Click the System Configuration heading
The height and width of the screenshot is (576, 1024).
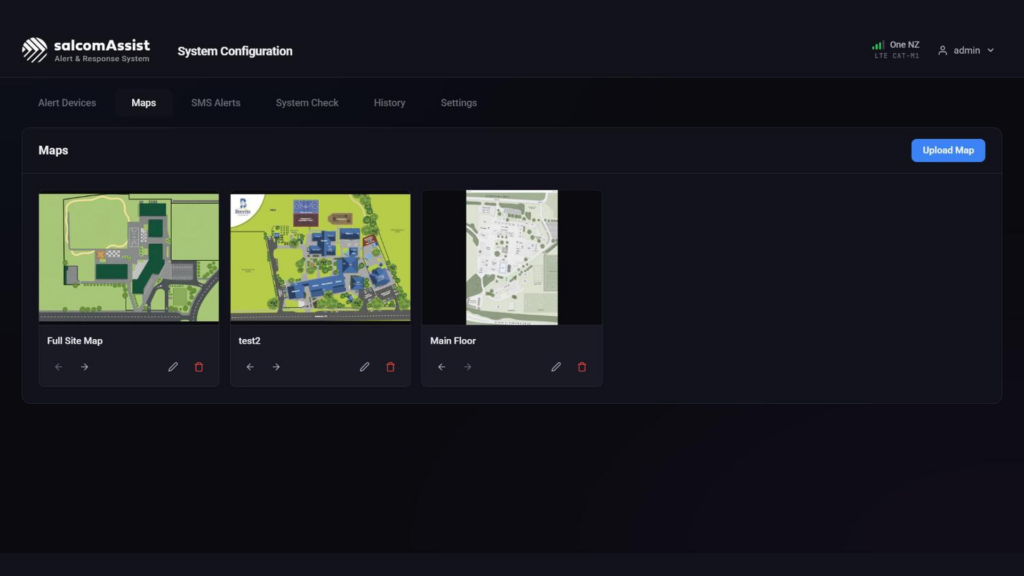point(235,51)
